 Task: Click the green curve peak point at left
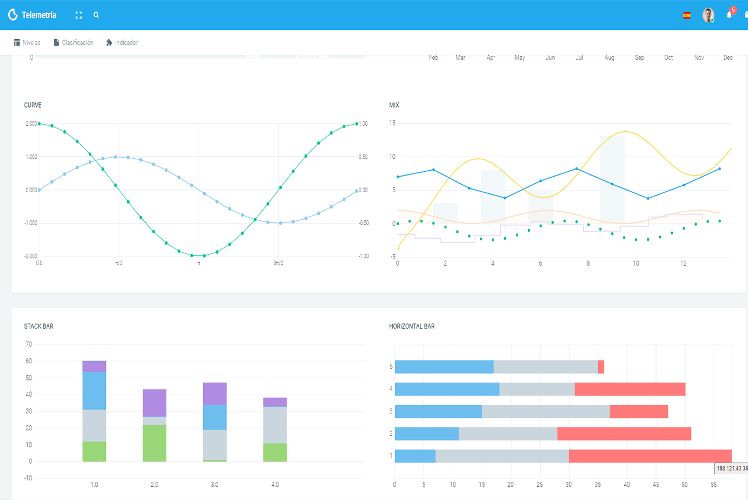[x=39, y=124]
